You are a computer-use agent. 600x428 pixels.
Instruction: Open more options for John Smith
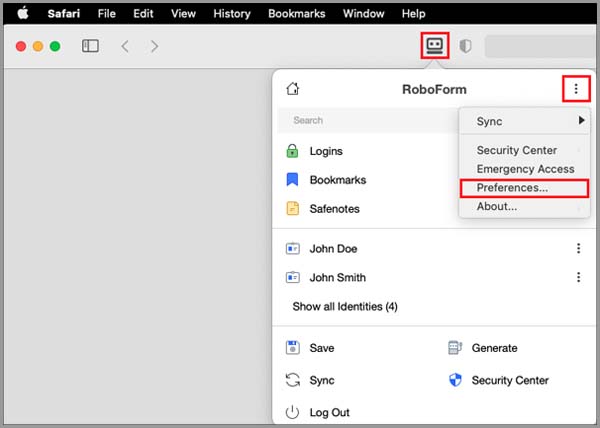[x=579, y=277]
